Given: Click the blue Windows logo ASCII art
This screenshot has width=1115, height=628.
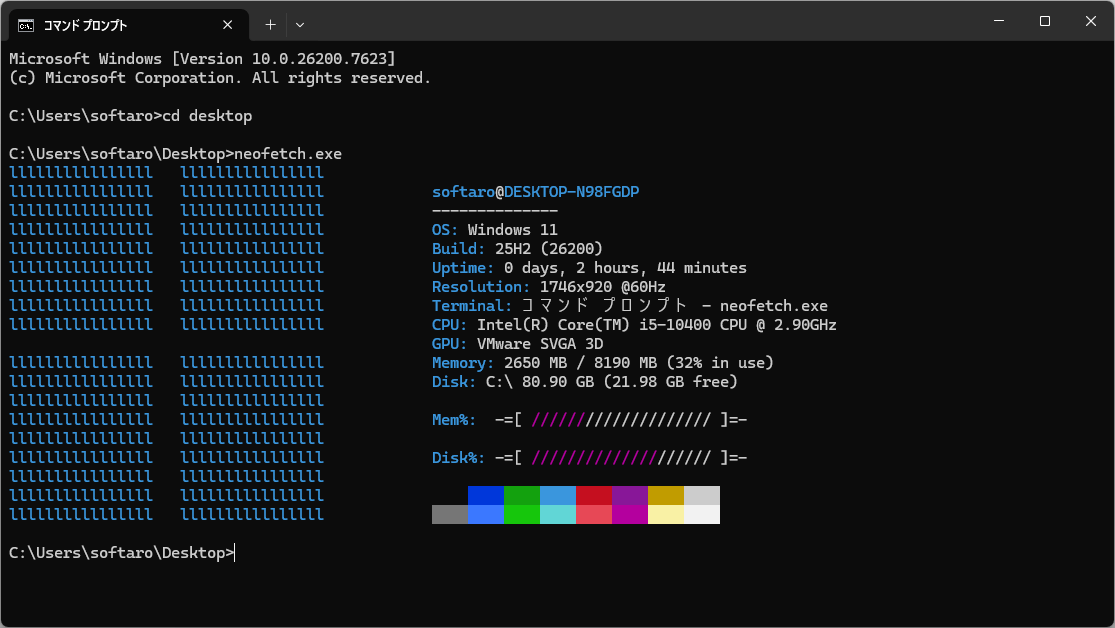Looking at the screenshot, I should (166, 343).
